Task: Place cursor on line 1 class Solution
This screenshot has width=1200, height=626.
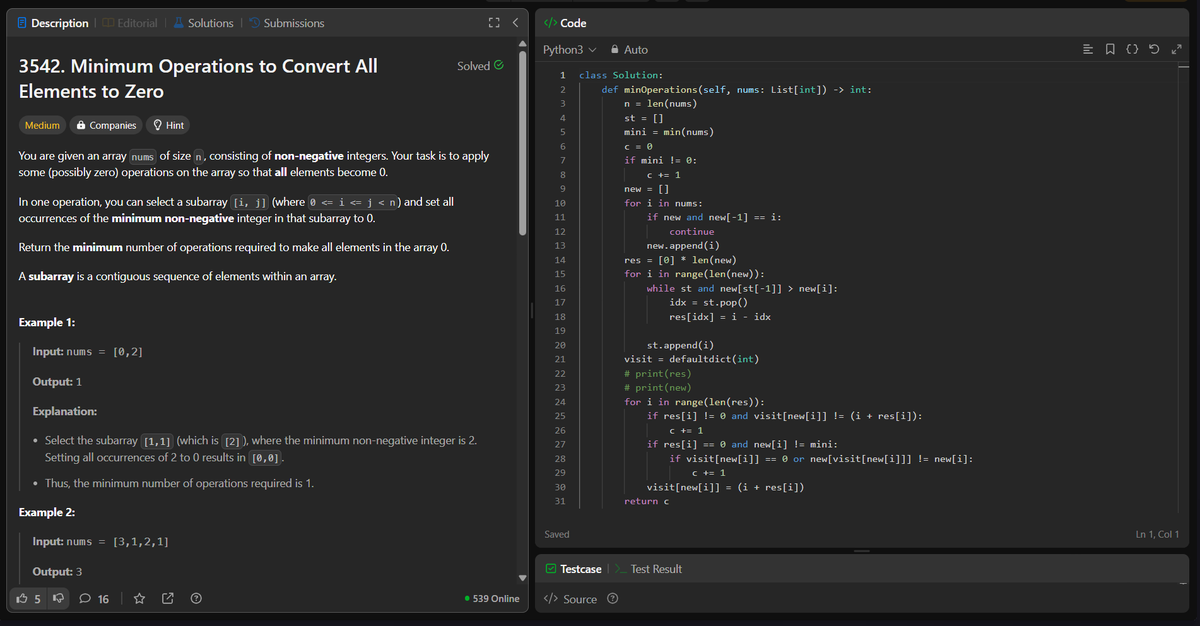Action: pos(620,75)
